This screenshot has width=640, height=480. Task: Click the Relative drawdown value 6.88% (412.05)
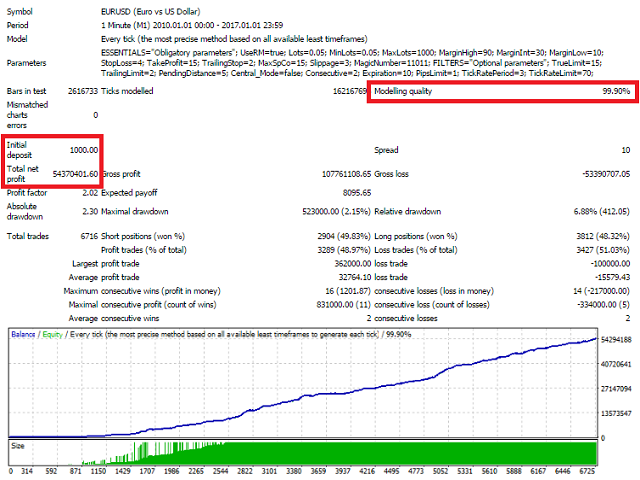602,211
